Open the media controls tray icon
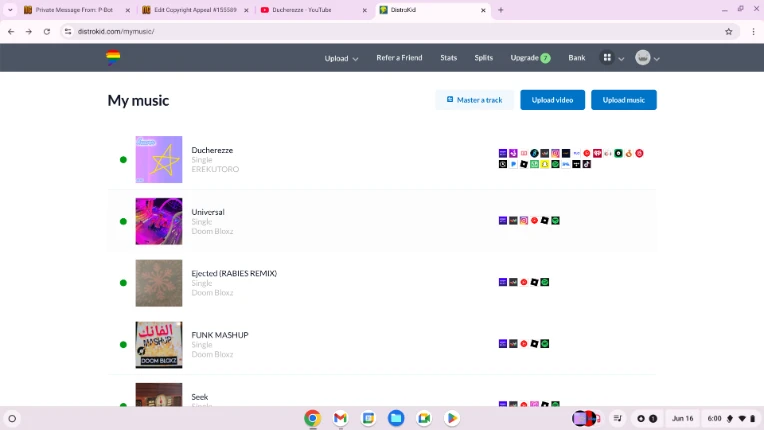The width and height of the screenshot is (764, 430). (x=617, y=418)
